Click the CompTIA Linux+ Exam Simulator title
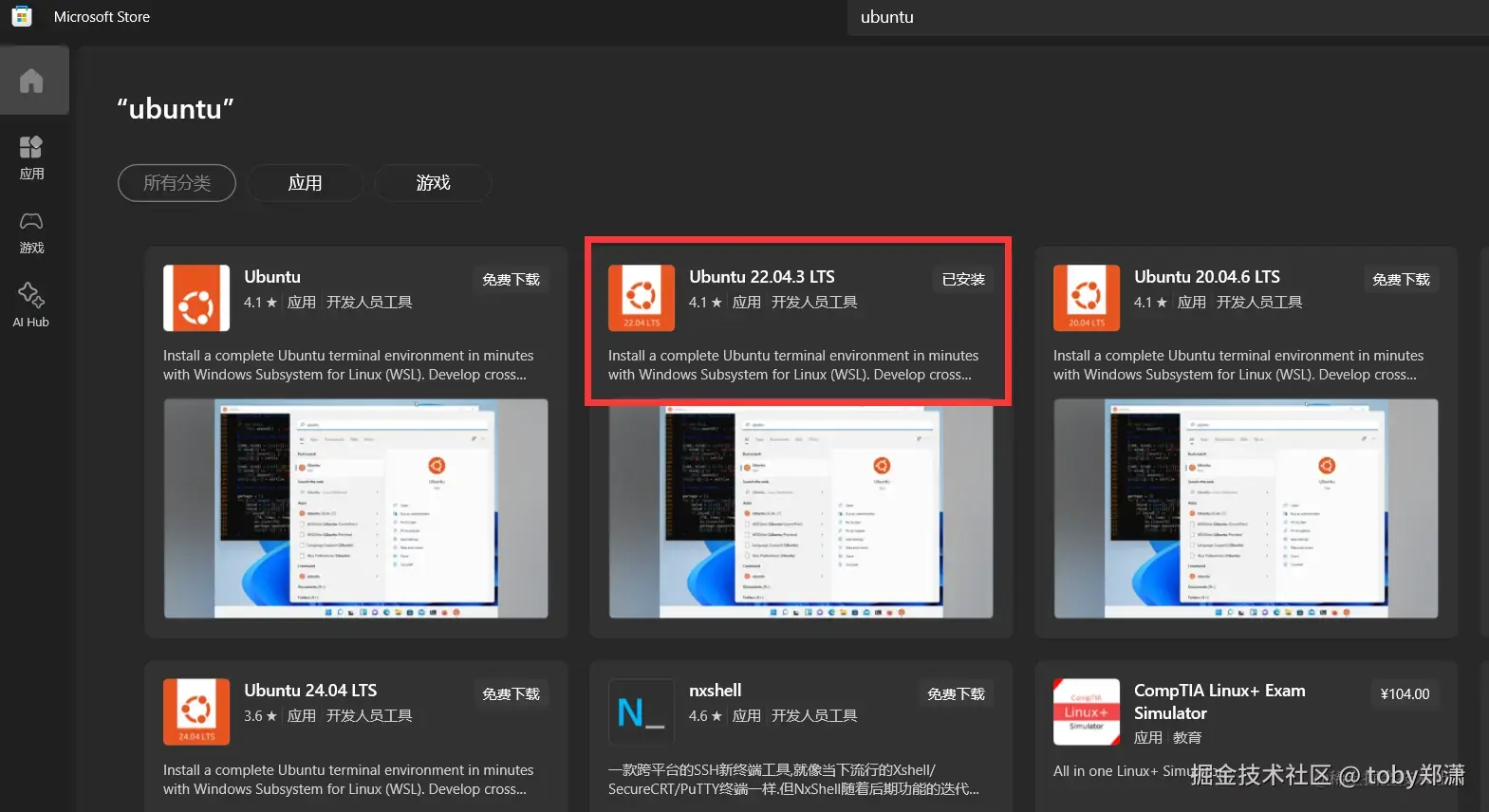Screen dimensions: 1489x812 click(x=1219, y=702)
